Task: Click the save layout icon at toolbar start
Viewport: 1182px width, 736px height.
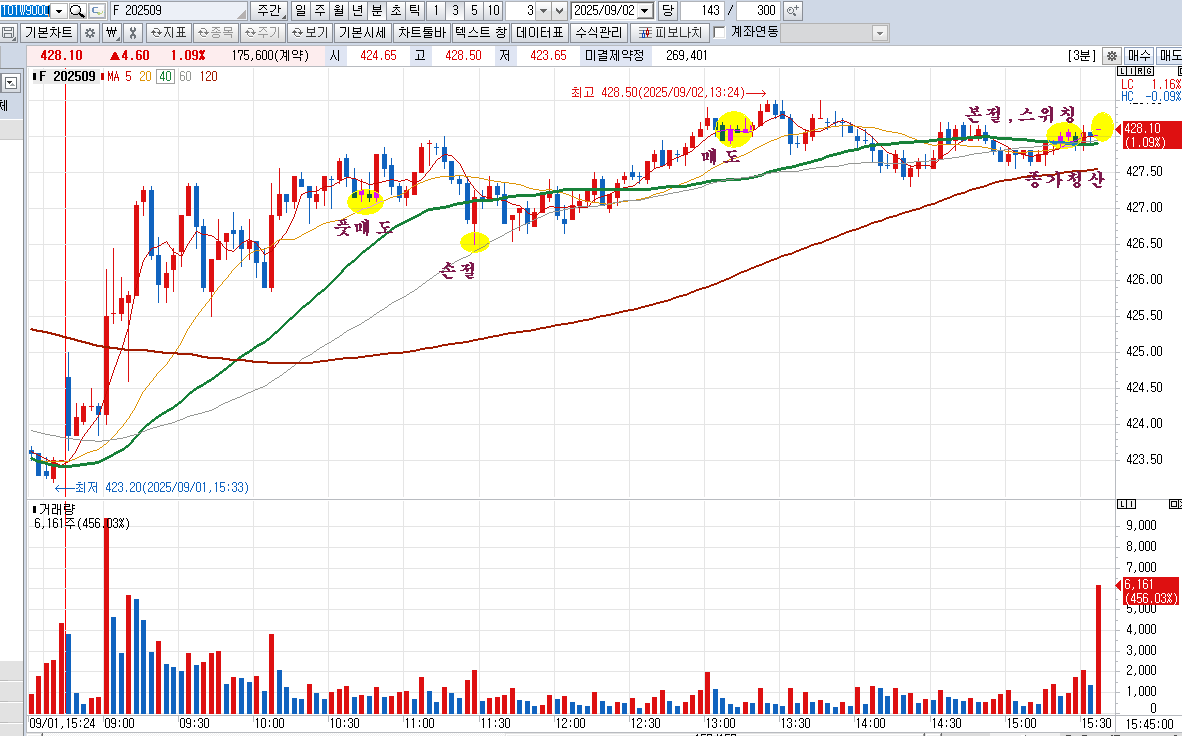Action: point(8,32)
